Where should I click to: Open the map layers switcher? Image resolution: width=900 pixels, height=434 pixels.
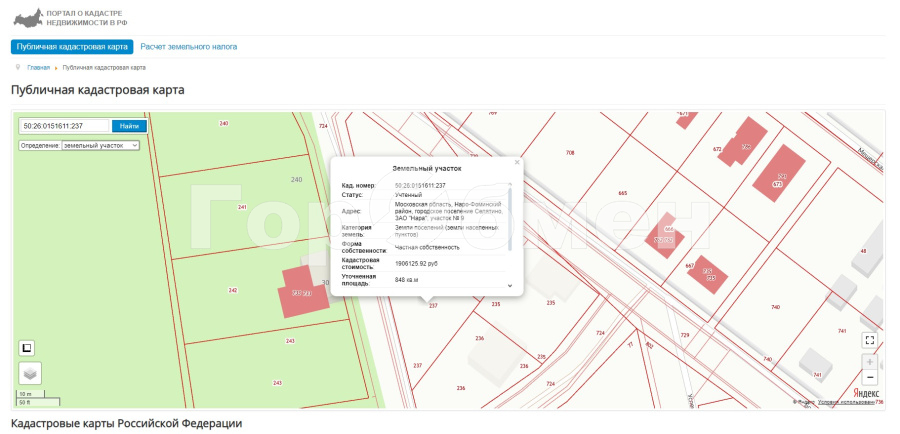click(x=30, y=373)
